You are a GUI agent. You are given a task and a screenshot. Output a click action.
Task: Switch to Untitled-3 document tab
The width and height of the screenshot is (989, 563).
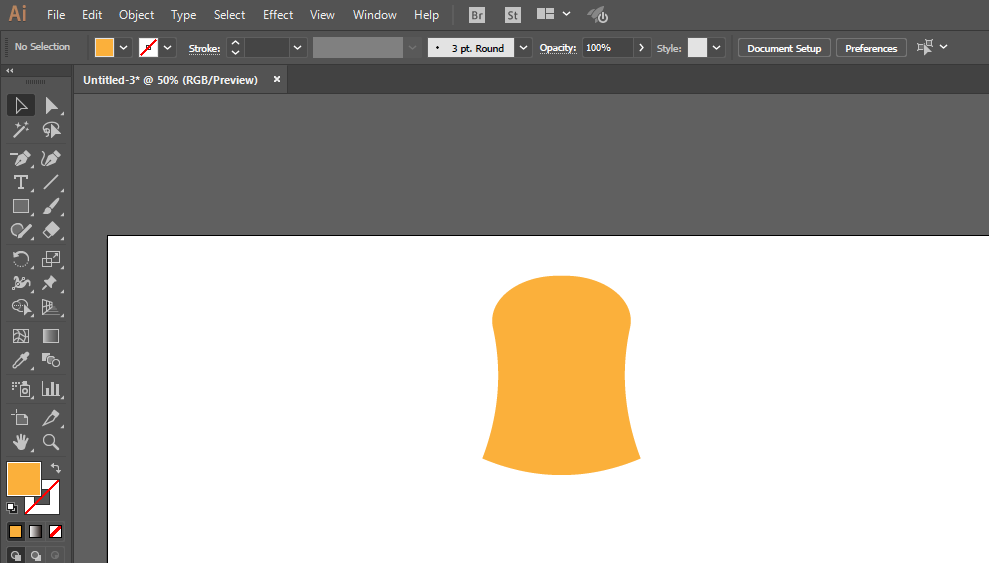(x=170, y=80)
